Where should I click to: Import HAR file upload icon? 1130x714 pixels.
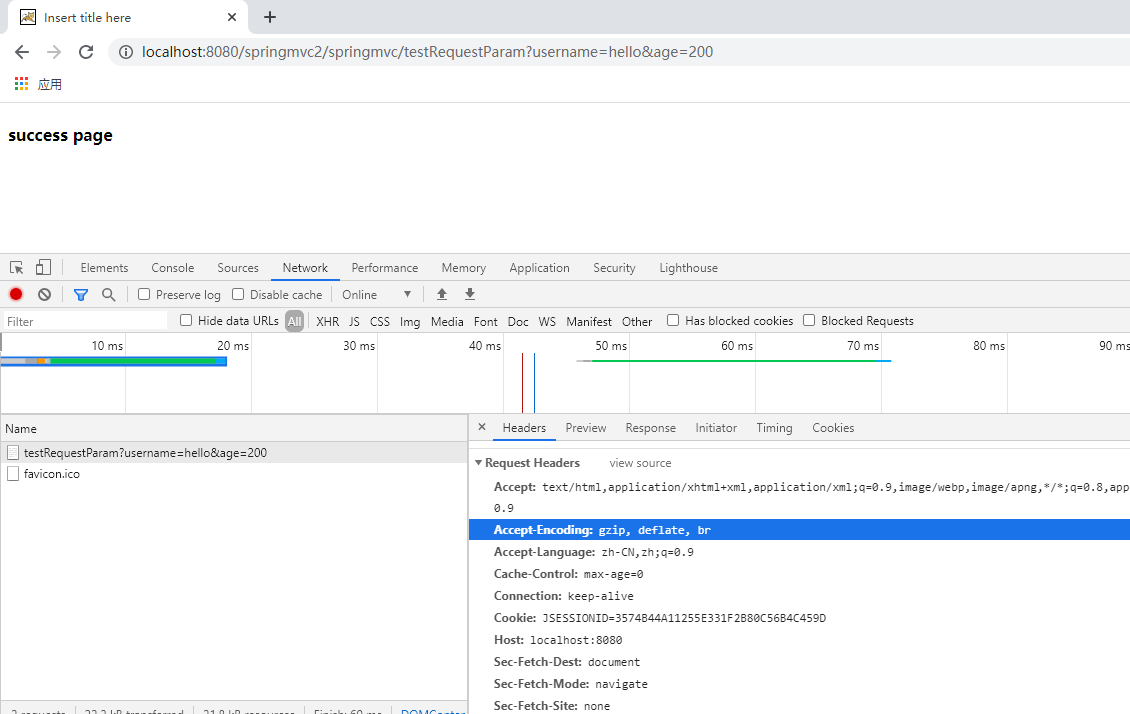click(x=442, y=294)
